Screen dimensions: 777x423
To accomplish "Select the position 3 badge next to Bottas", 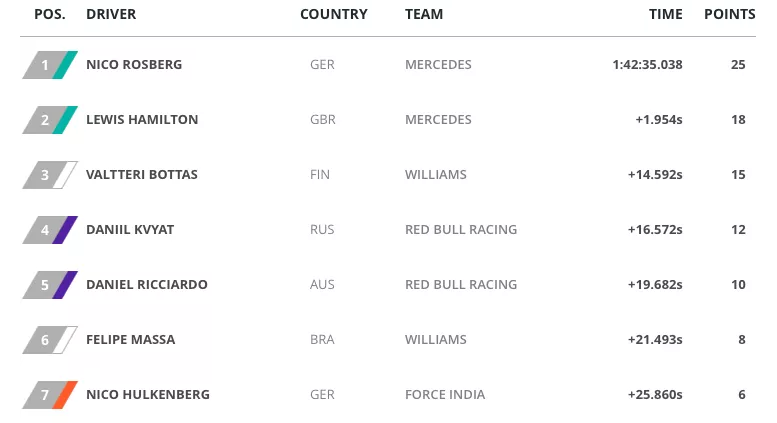I will 50,175.
